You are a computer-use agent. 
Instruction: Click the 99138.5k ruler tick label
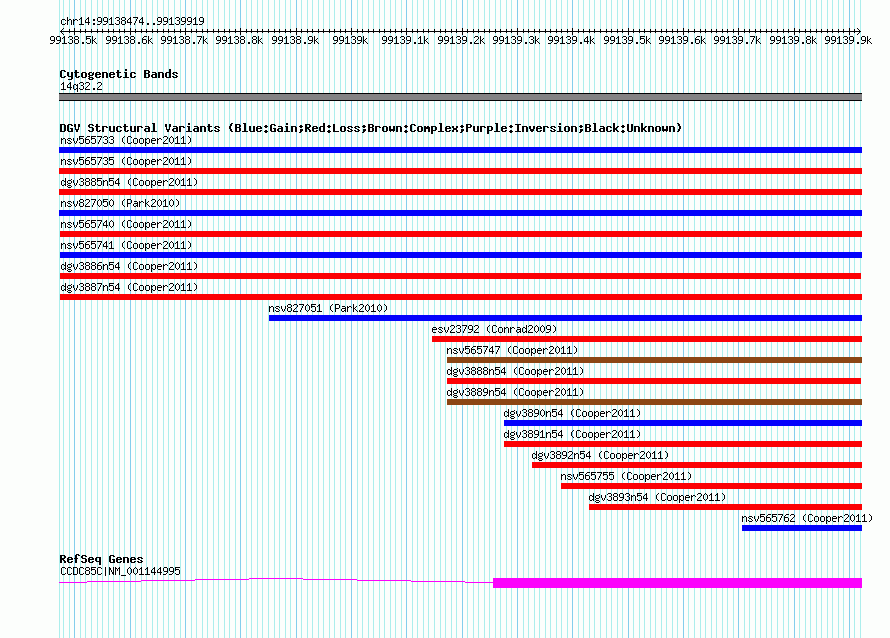tap(73, 40)
